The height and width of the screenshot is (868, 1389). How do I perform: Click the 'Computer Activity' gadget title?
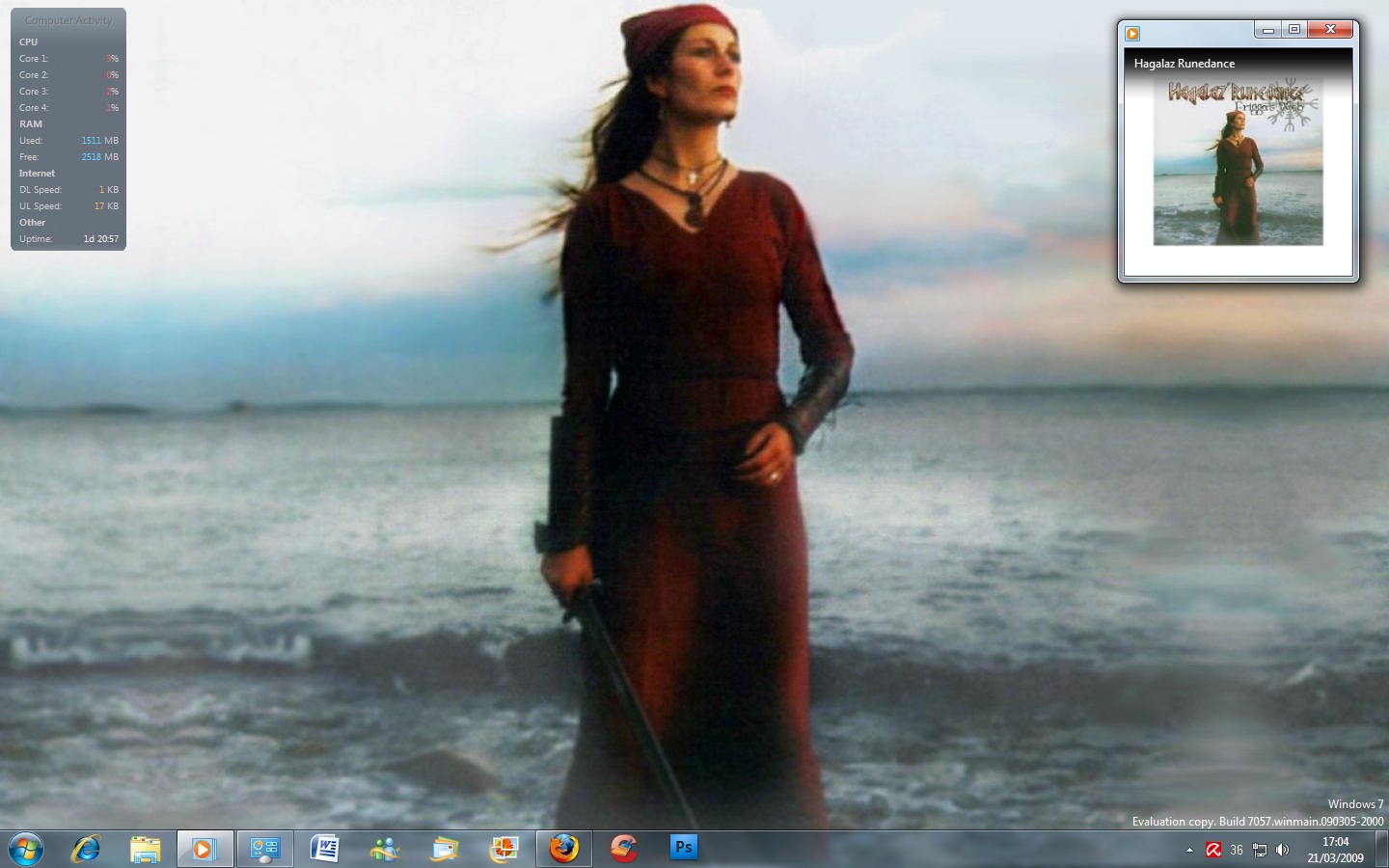[x=68, y=20]
